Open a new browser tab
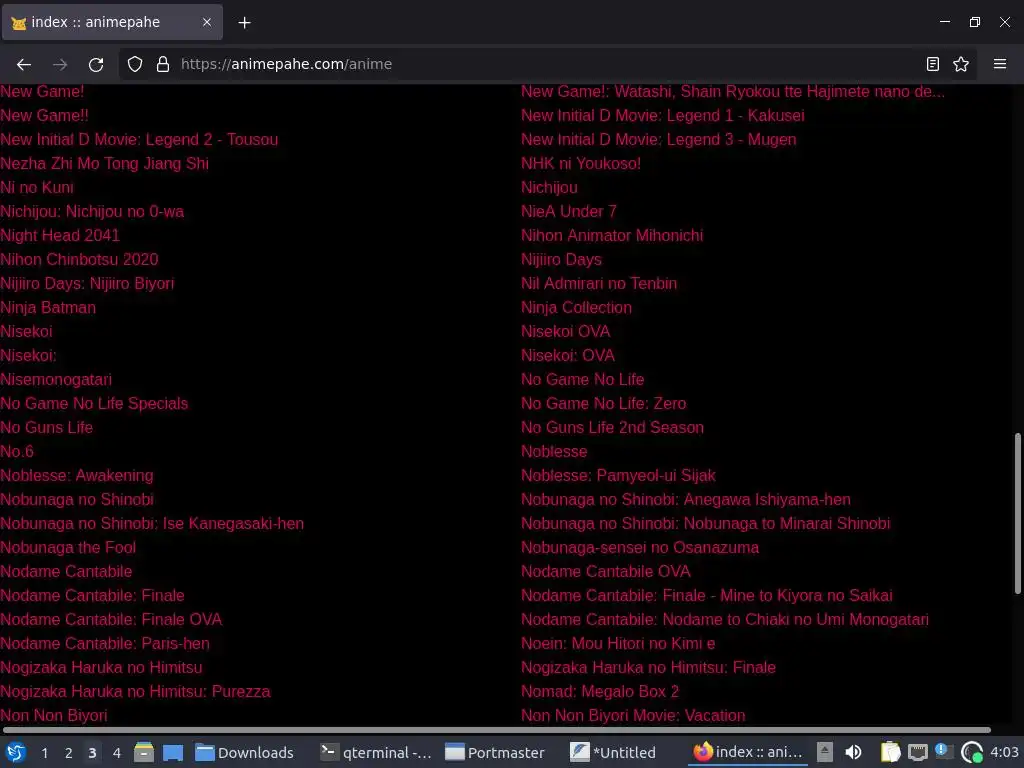1024x768 pixels. [x=244, y=23]
